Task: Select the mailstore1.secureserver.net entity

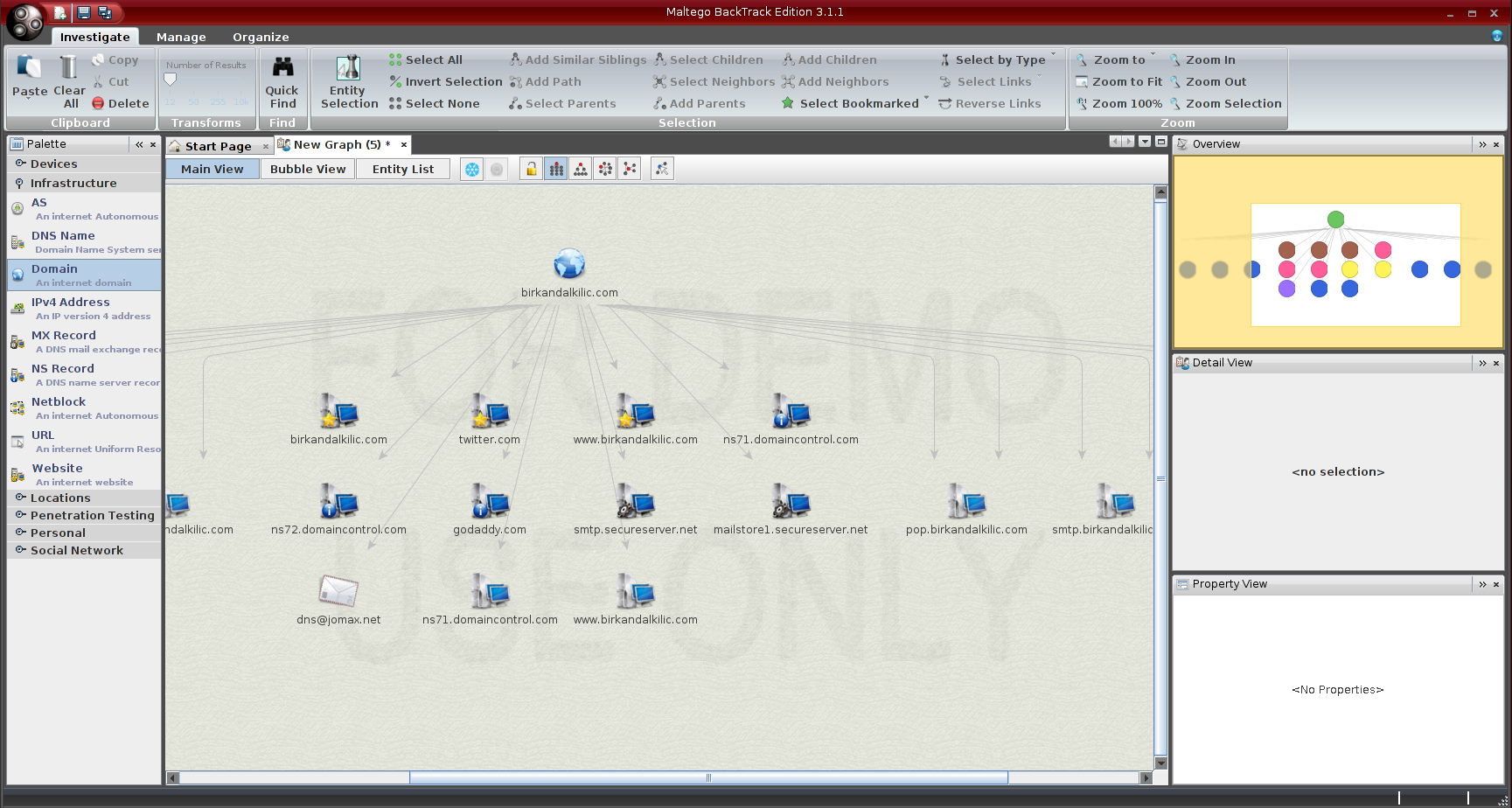Action: coord(791,501)
